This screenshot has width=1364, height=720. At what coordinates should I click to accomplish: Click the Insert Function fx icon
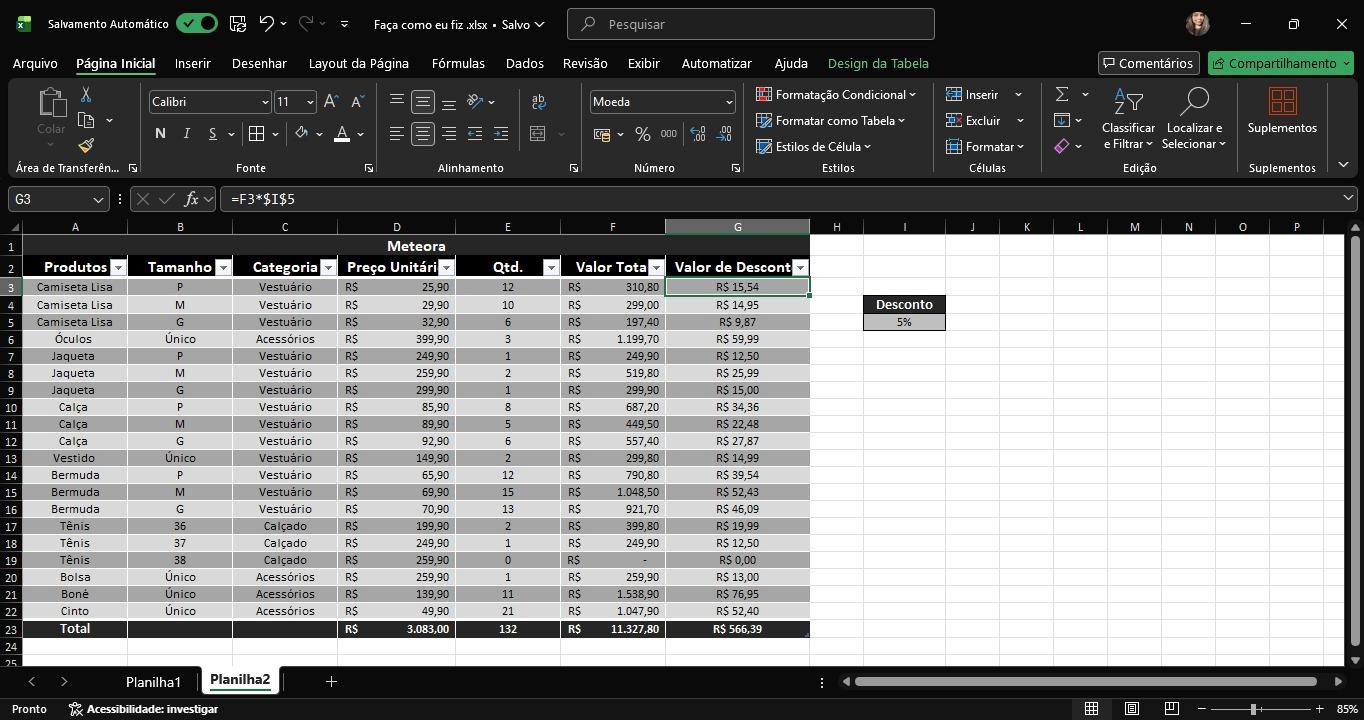click(191, 199)
